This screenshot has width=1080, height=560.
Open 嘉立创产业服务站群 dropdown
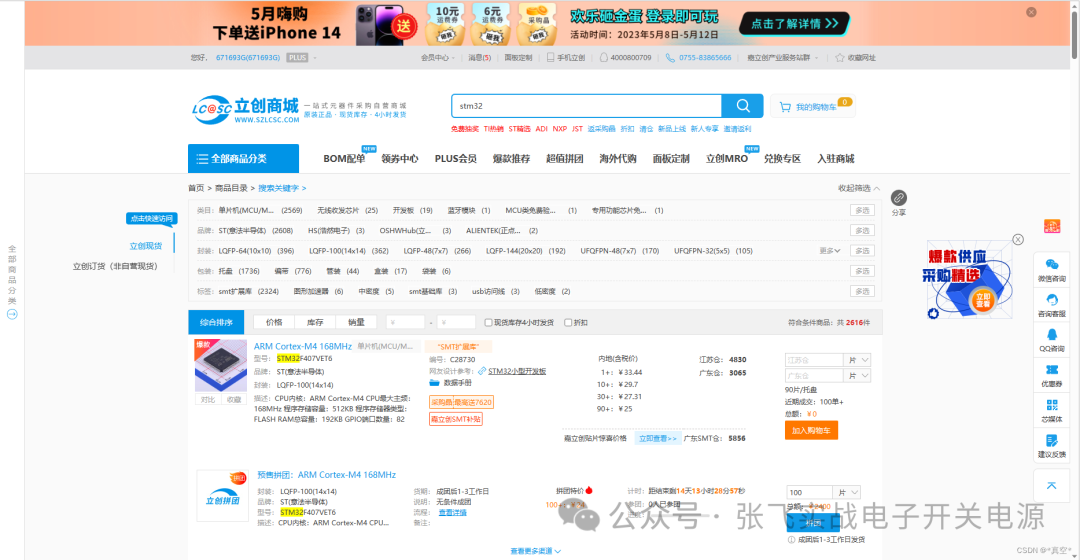click(782, 58)
